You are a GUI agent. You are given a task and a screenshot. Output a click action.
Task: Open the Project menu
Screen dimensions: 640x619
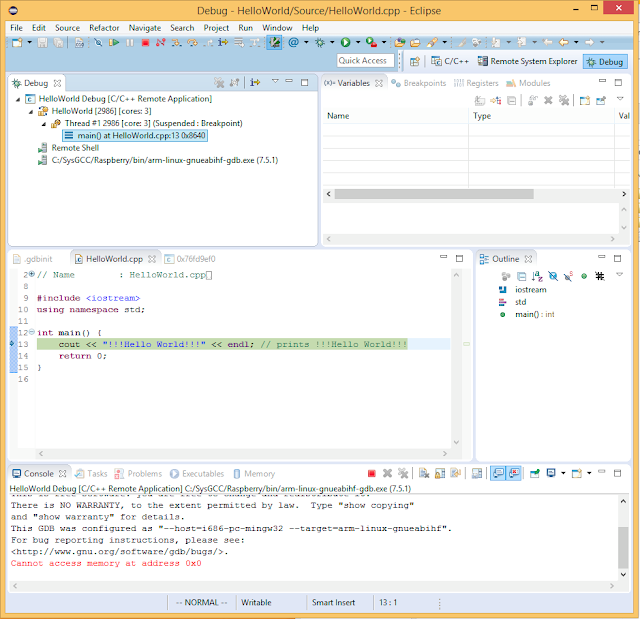(216, 28)
